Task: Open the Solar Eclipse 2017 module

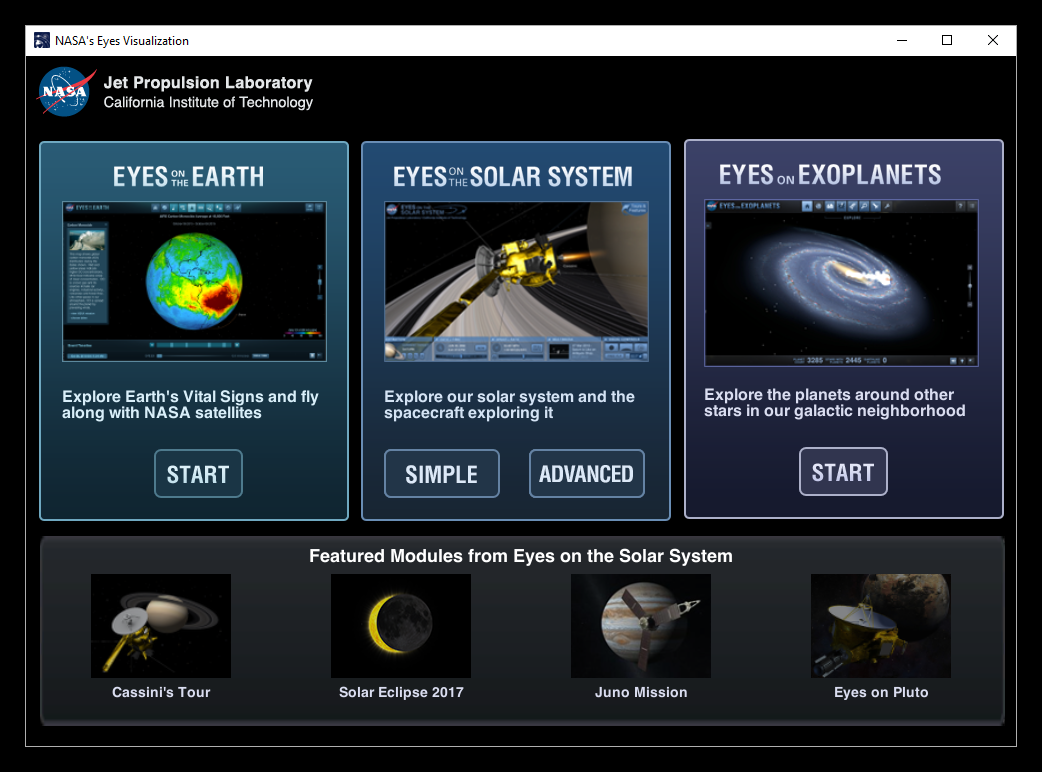Action: coord(400,625)
